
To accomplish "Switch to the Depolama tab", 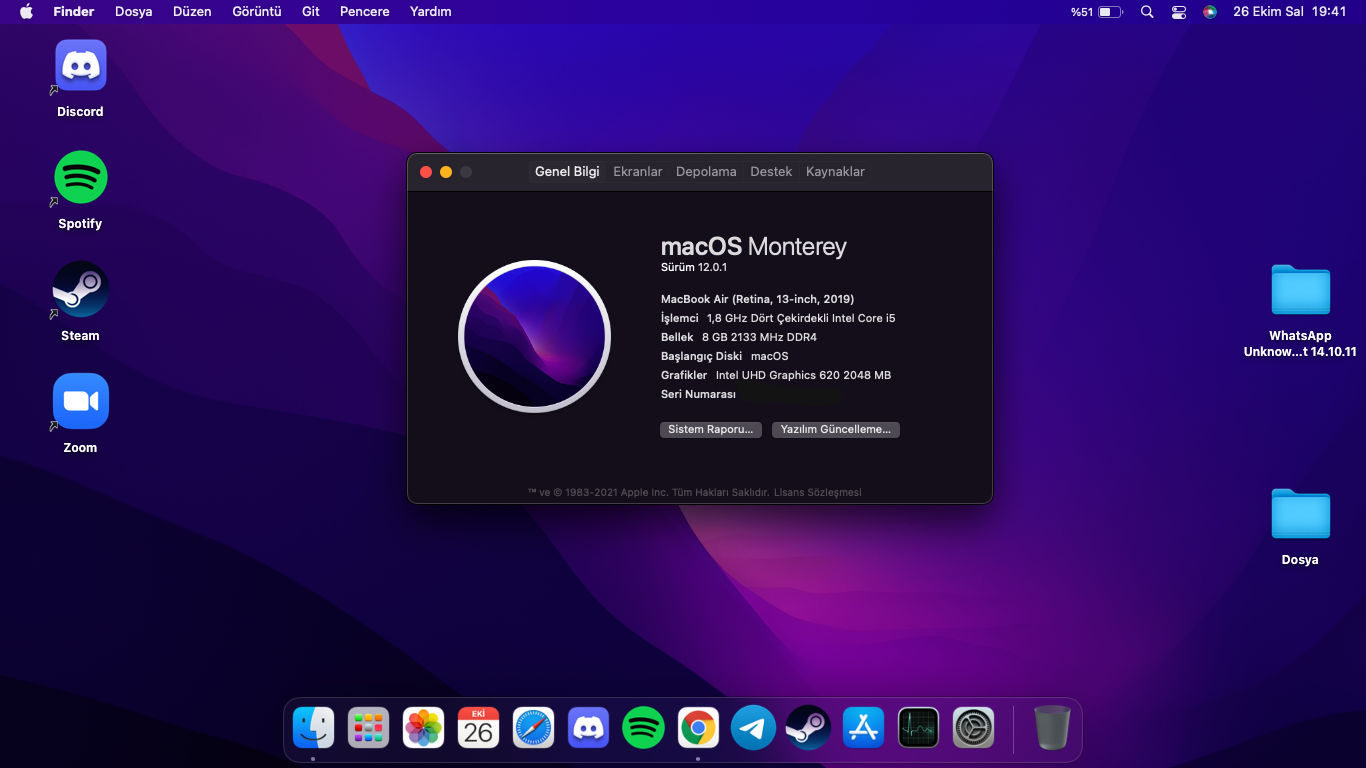I will (706, 172).
